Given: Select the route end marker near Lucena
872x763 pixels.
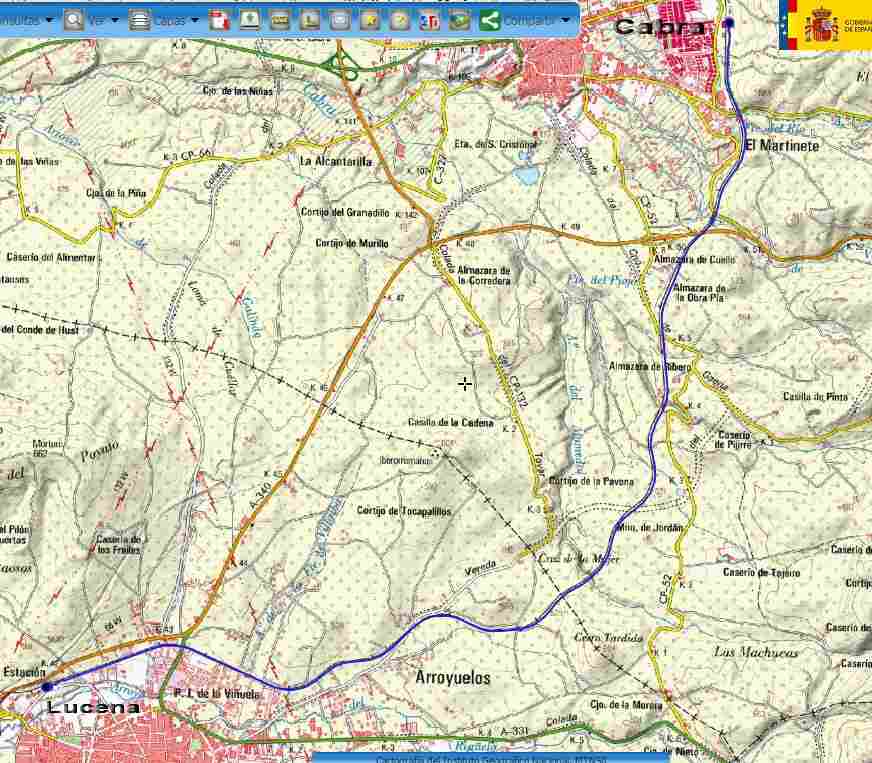Looking at the screenshot, I should (x=46, y=687).
